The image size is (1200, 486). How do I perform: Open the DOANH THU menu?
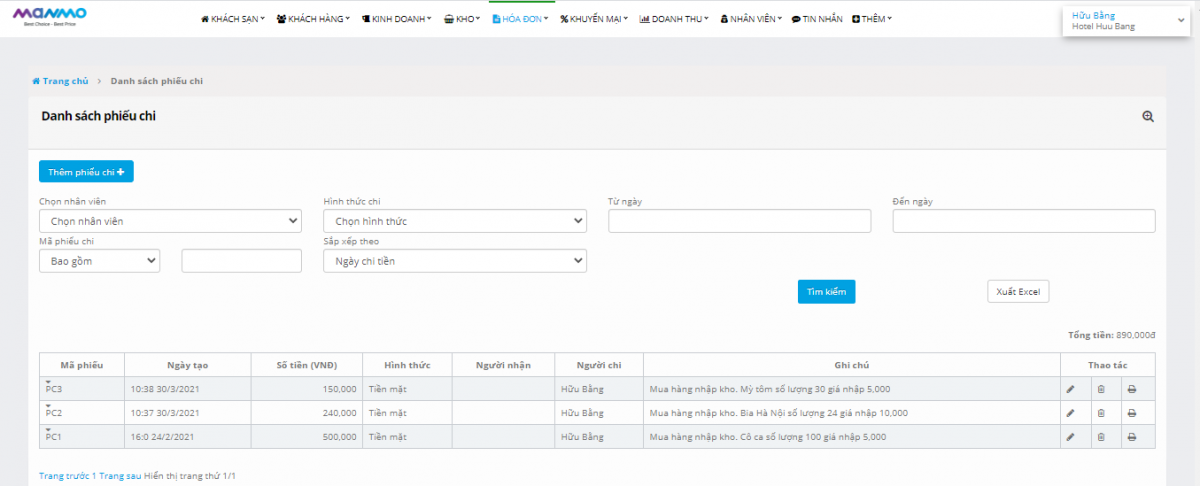[x=673, y=19]
